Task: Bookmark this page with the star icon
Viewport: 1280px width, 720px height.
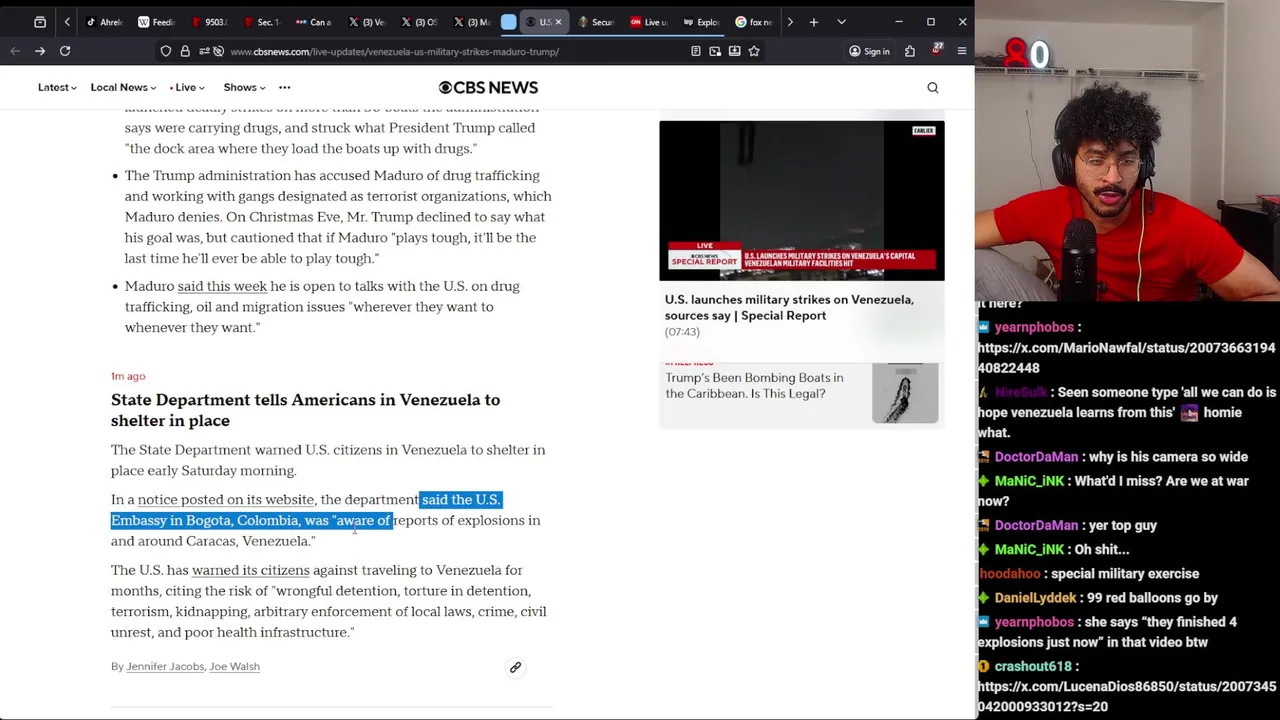Action: coord(754,51)
